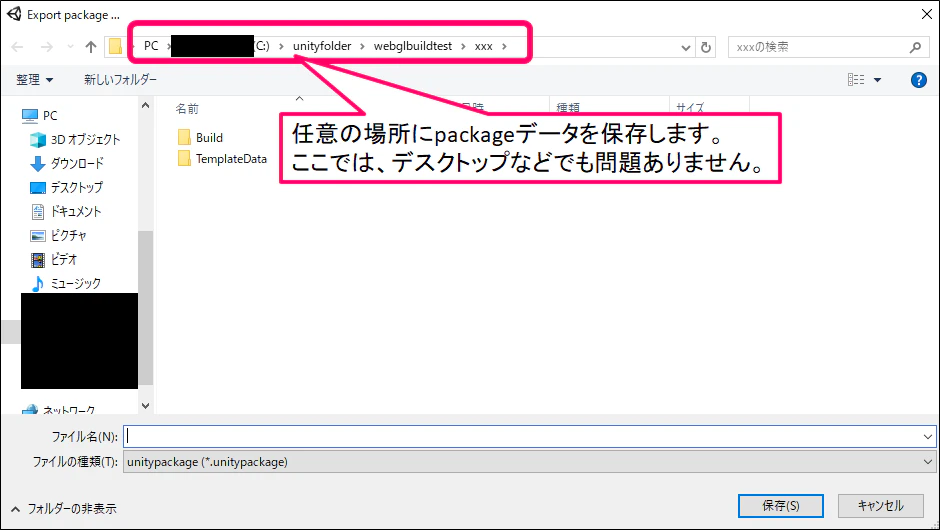Refresh the current folder view
940x530 pixels.
tap(706, 47)
